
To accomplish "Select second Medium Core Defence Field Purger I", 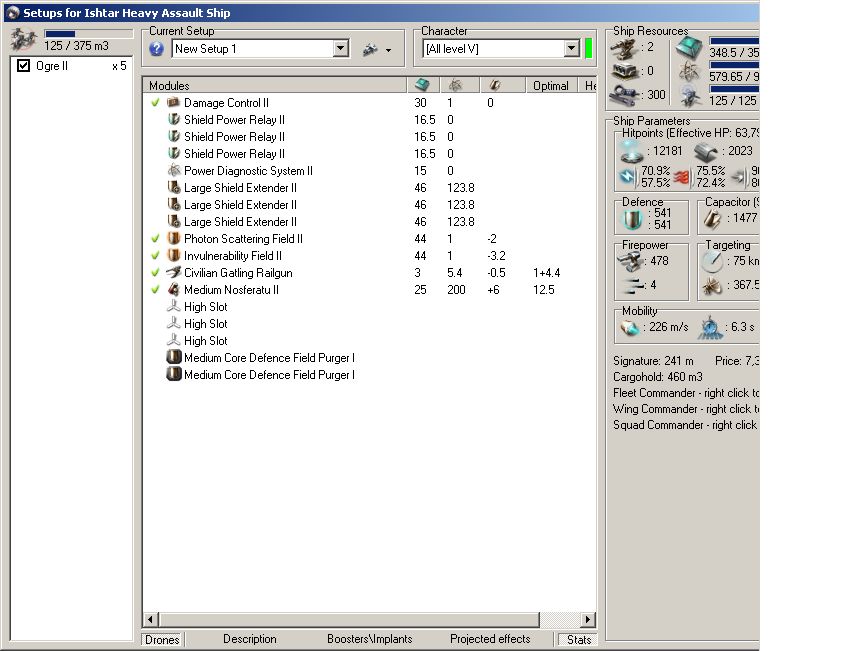I will point(370,374).
